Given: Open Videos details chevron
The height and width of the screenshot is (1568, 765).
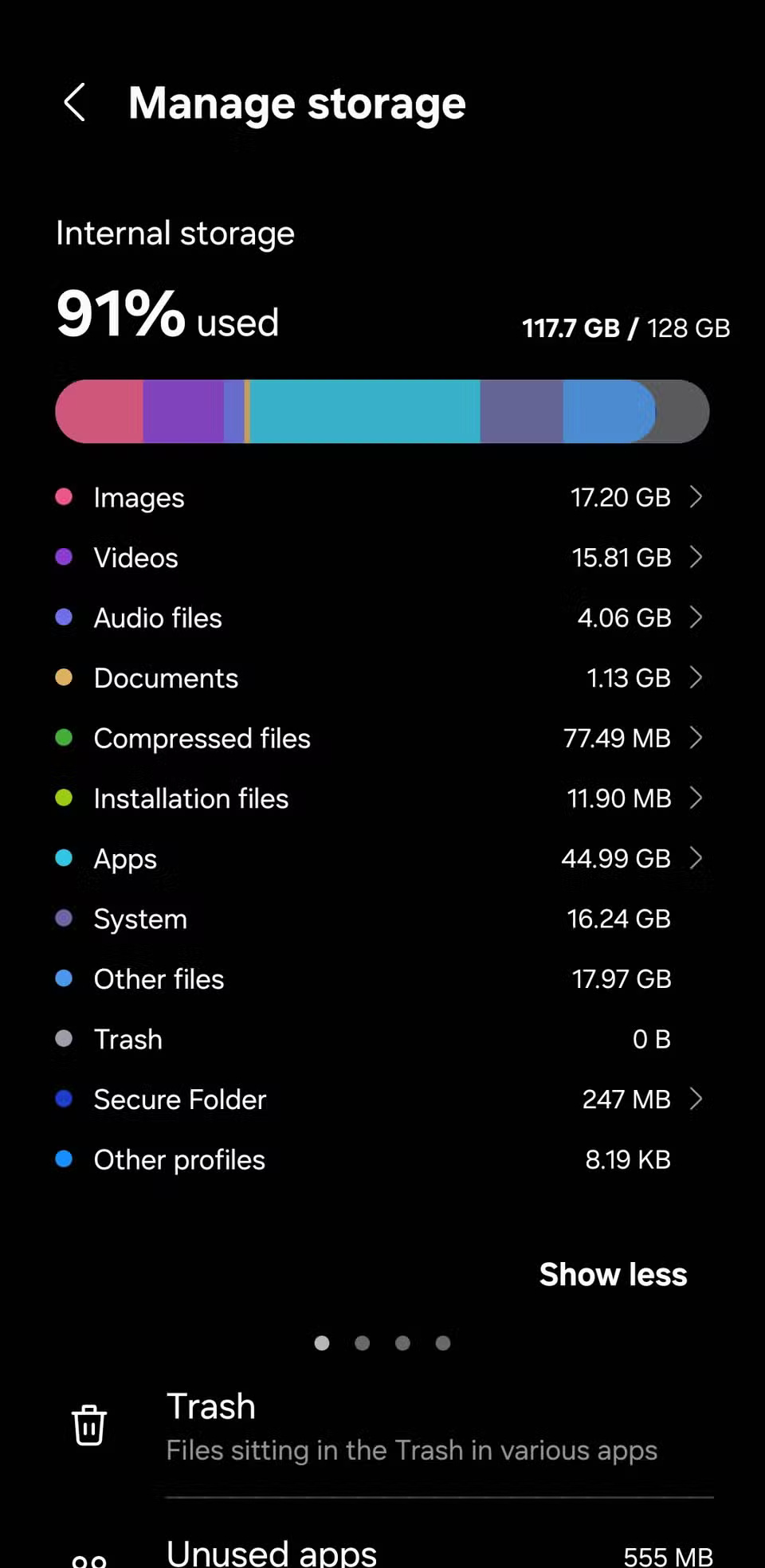Looking at the screenshot, I should [696, 557].
